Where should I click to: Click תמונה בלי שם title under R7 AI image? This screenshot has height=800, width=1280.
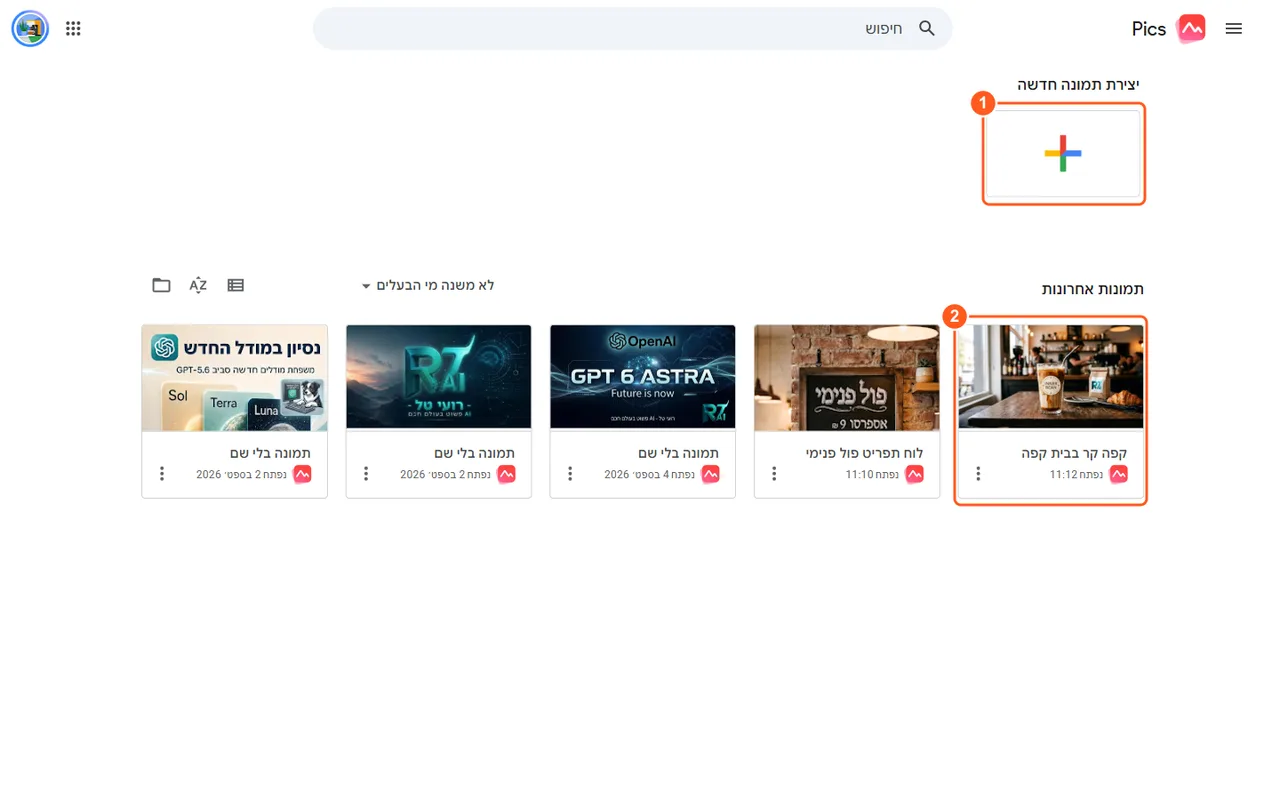coord(474,453)
